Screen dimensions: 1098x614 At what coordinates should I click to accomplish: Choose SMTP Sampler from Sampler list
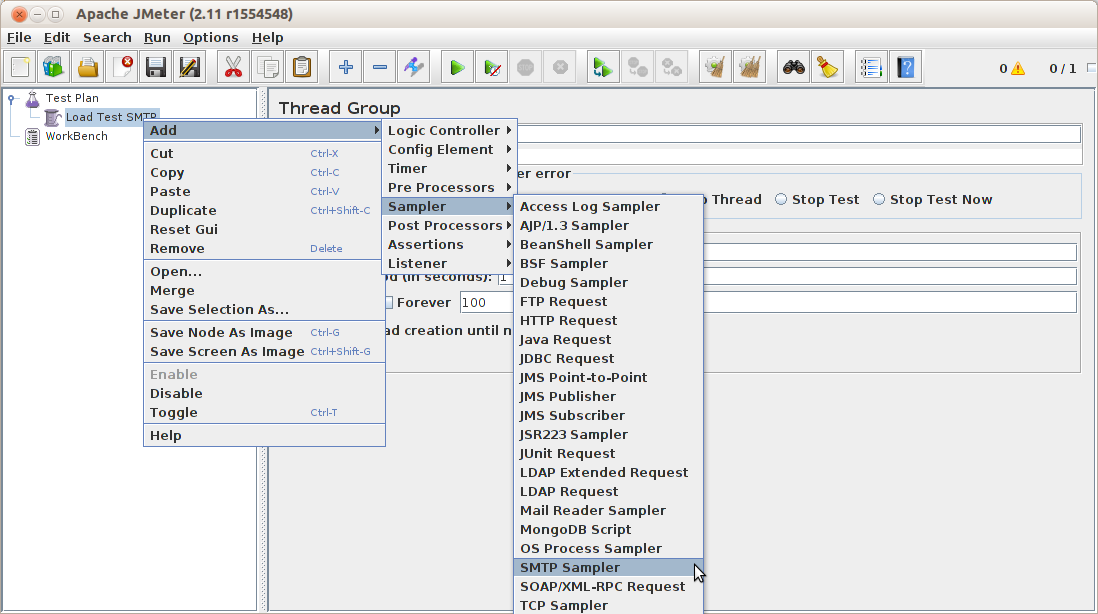pos(609,567)
